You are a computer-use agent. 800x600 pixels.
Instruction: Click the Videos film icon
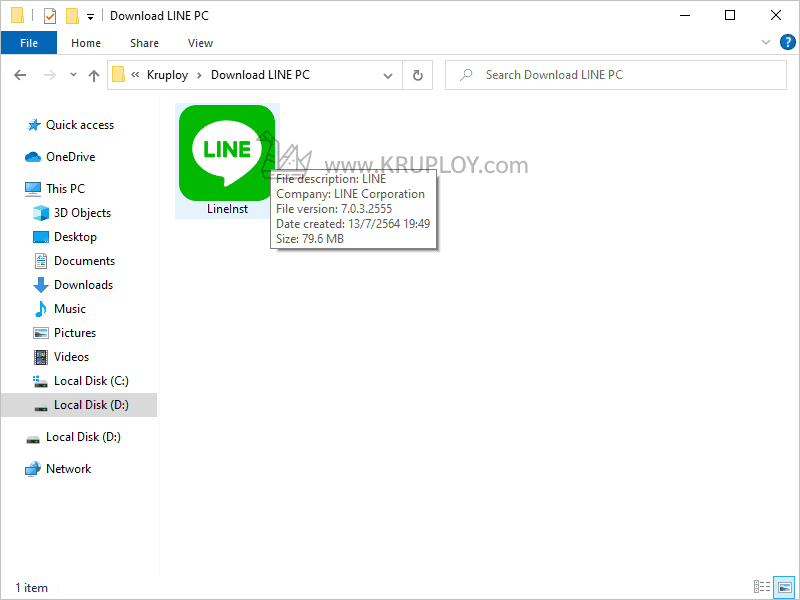click(41, 357)
